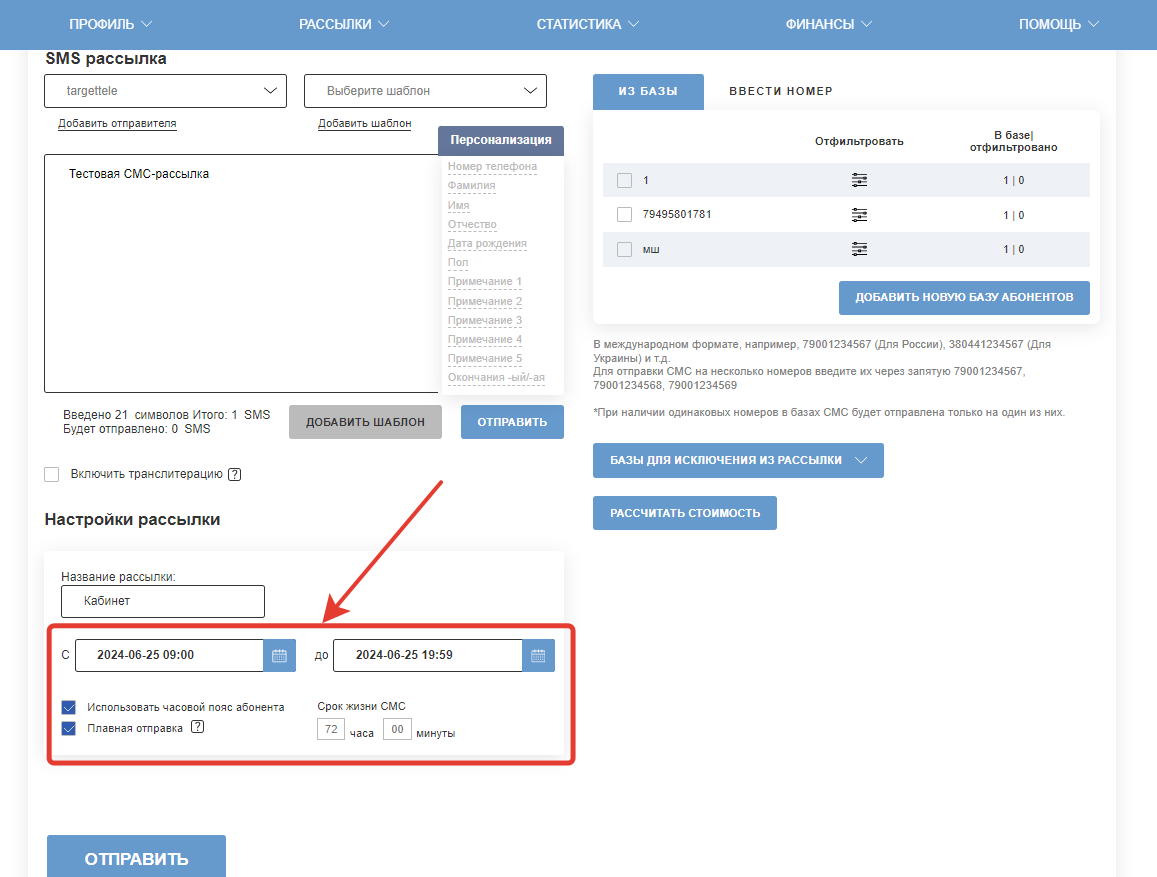Open the targettele sender dropdown
1157x877 pixels.
click(x=165, y=91)
